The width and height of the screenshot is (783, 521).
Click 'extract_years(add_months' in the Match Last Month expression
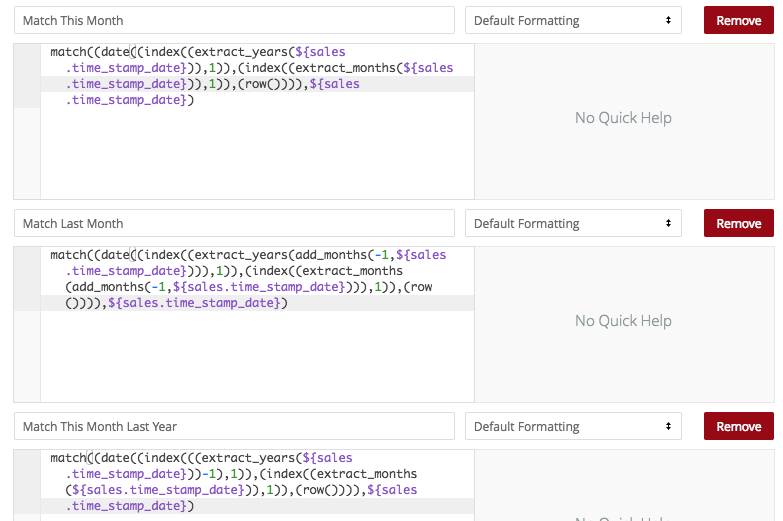281,255
